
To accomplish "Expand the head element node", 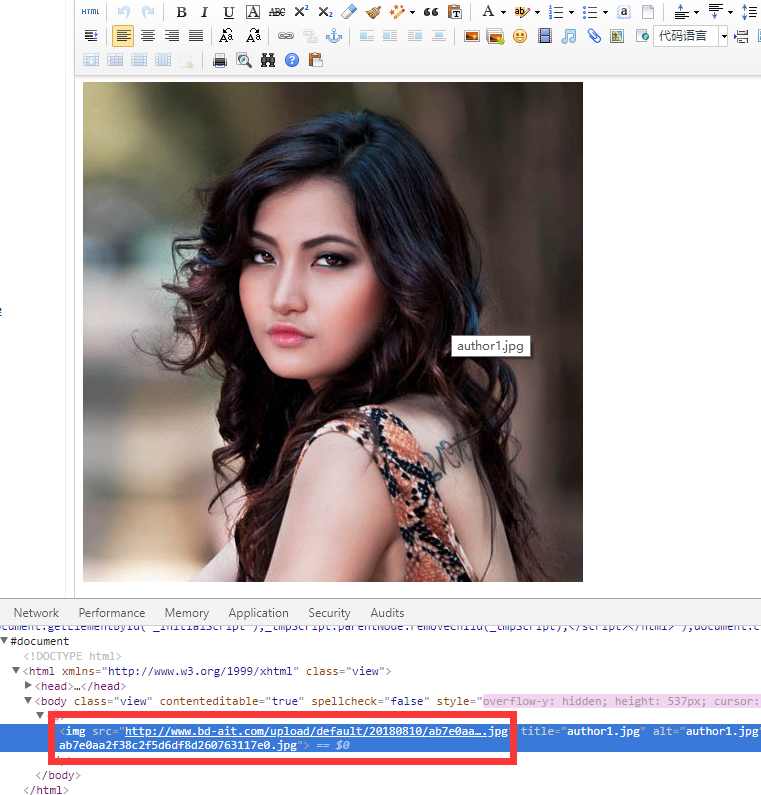I will [x=28, y=685].
